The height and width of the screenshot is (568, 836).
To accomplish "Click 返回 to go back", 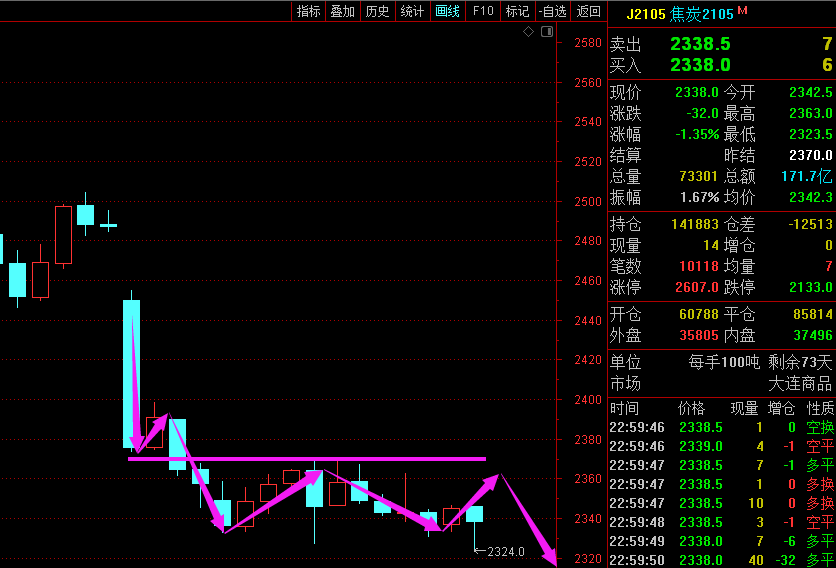I will pos(589,12).
